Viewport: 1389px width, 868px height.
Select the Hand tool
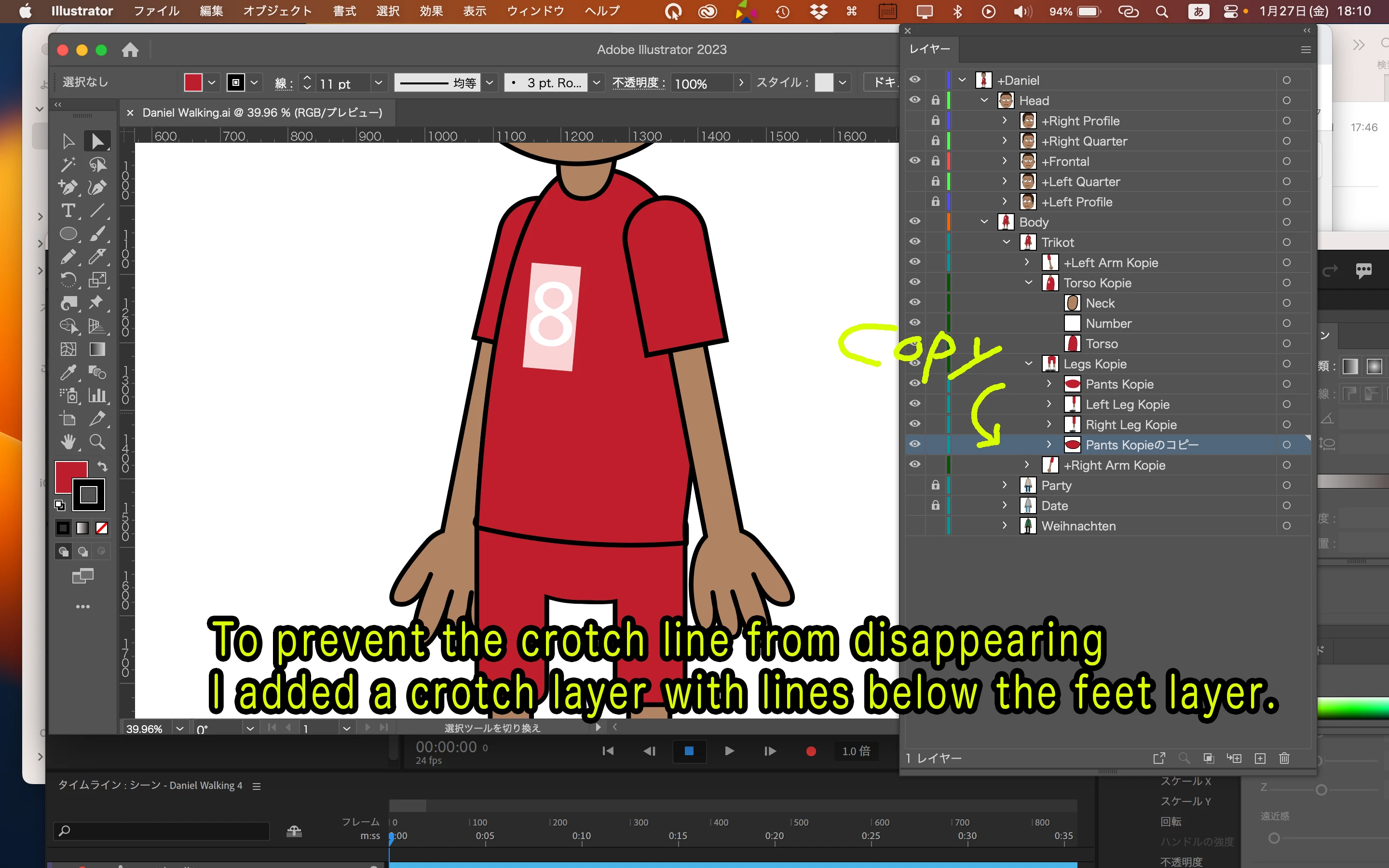68,441
